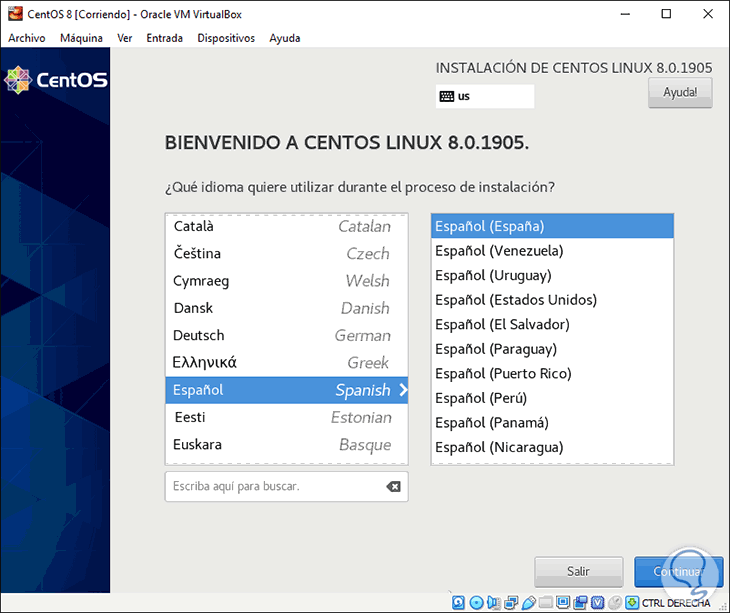This screenshot has height=613, width=730.
Task: Select Ελληνικά (Greek) language
Action: [286, 363]
